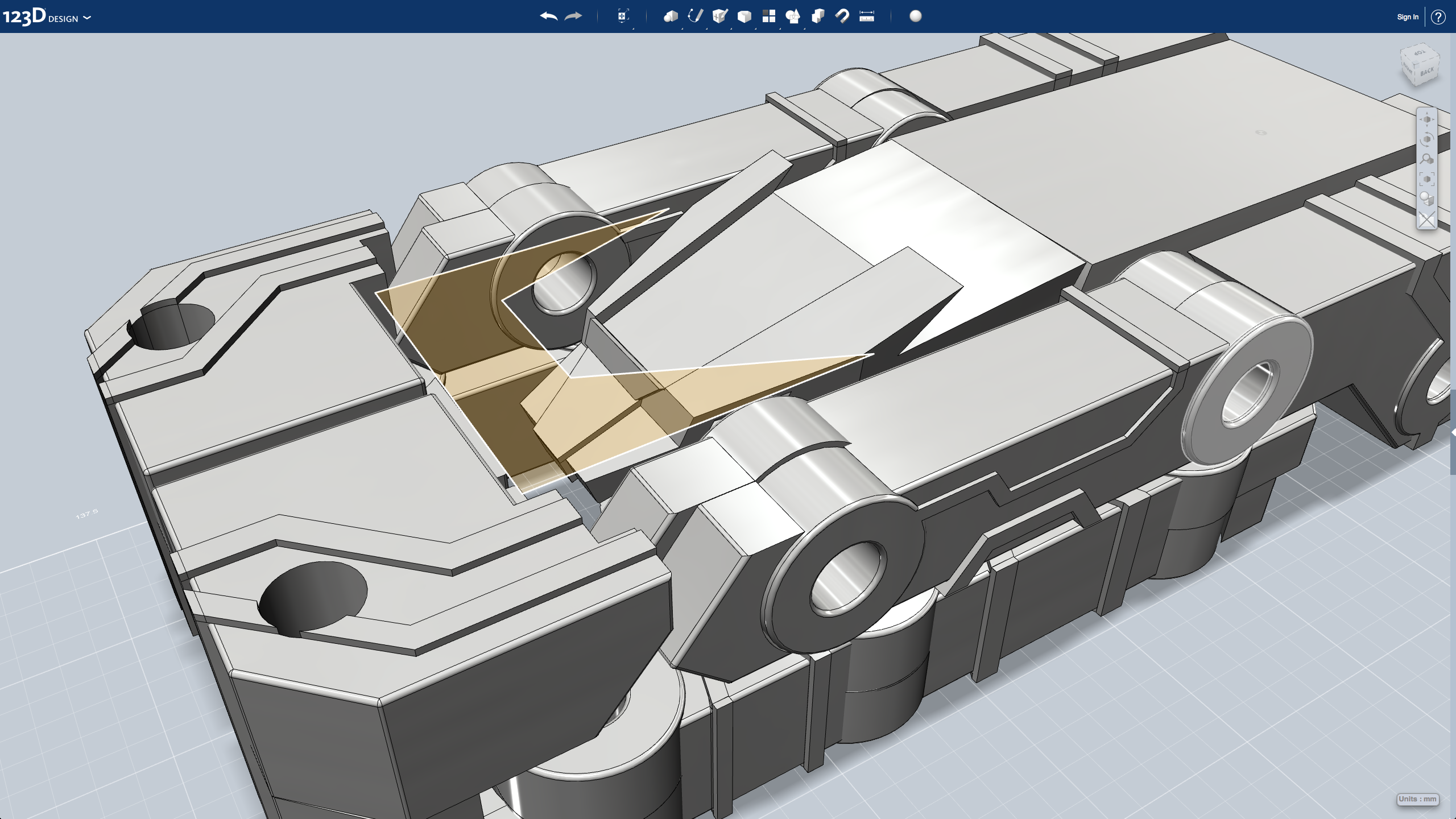Click the Redo arrow icon
This screenshot has height=819, width=1456.
pos(574,16)
